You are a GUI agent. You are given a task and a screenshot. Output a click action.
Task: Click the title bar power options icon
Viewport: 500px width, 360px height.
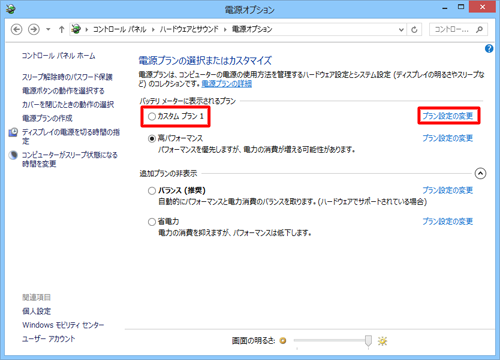[11, 9]
